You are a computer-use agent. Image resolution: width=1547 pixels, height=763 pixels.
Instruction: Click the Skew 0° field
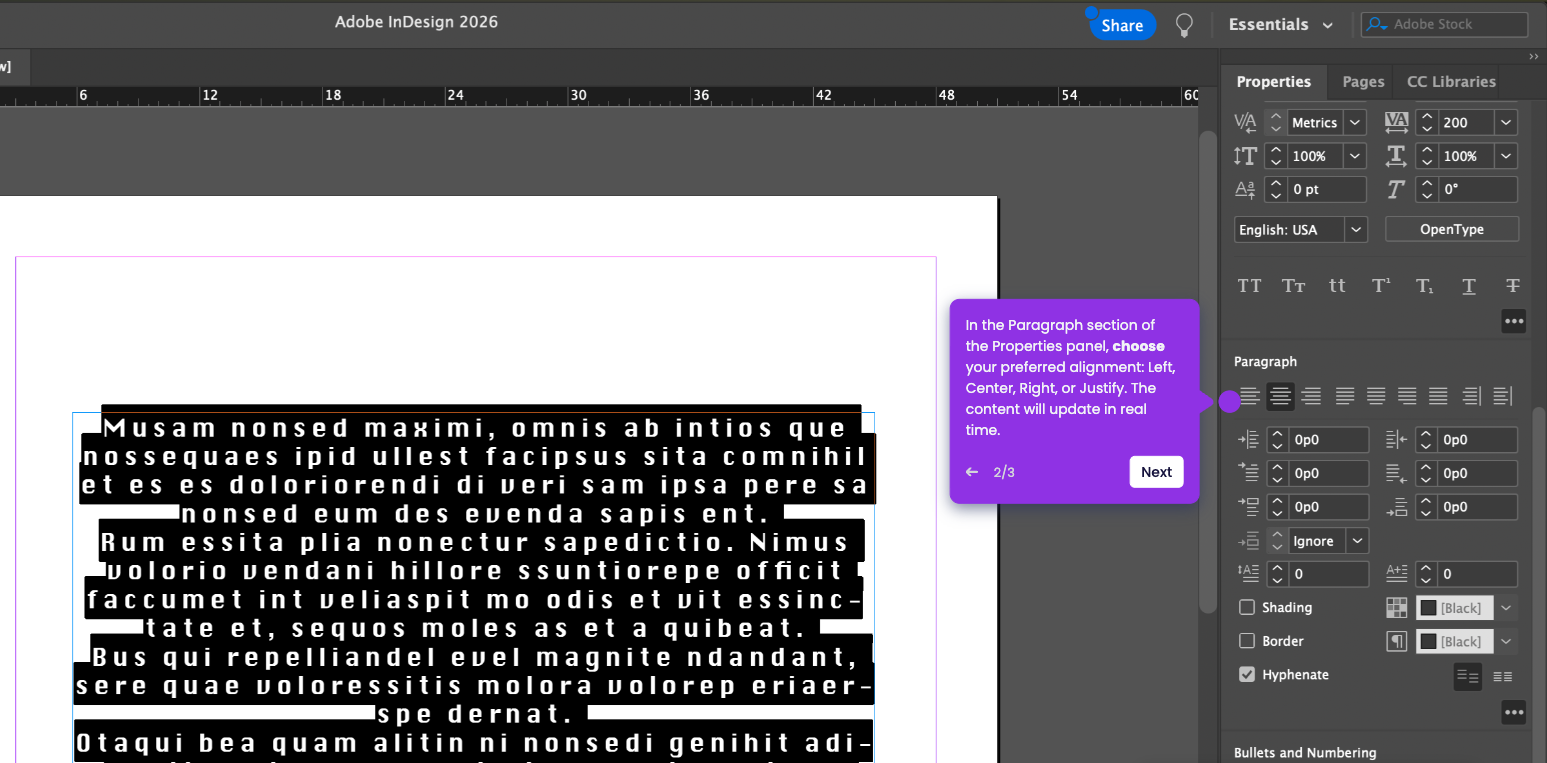point(1478,189)
